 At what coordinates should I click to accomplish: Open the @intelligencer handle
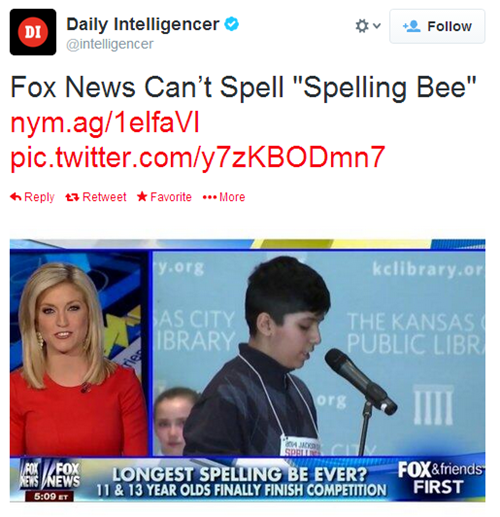pyautogui.click(x=110, y=44)
